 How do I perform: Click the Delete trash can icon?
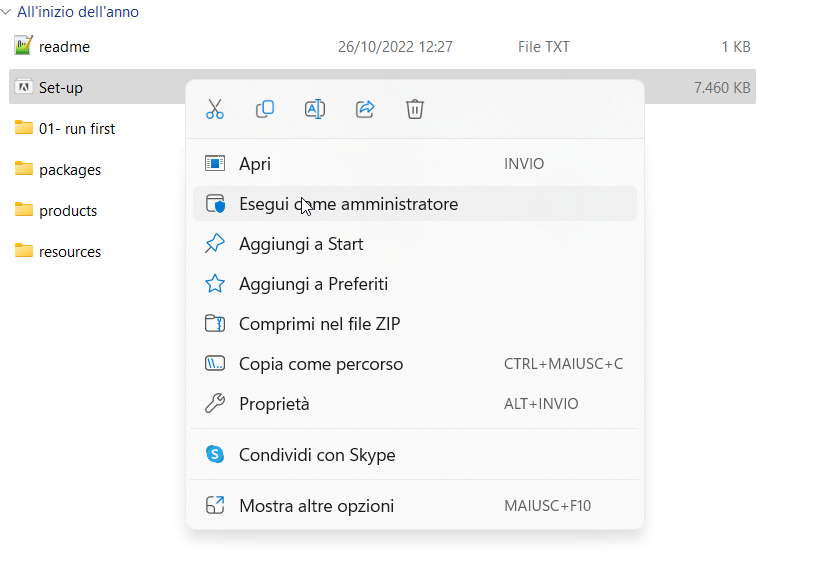[x=415, y=109]
